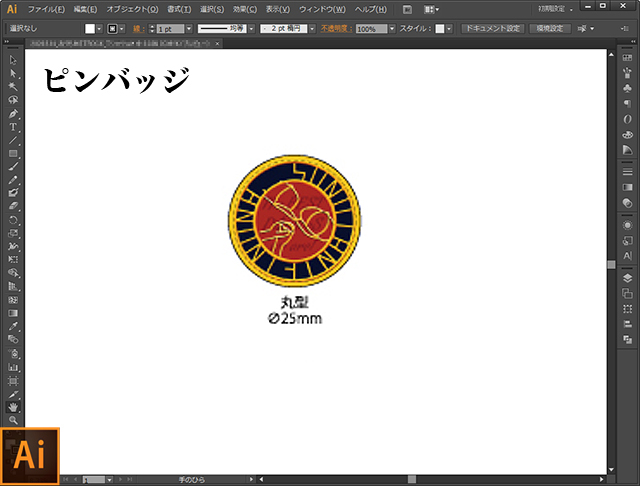Open the オブジェクト(O) menu
Viewport: 640px width, 486px height.
coord(132,9)
